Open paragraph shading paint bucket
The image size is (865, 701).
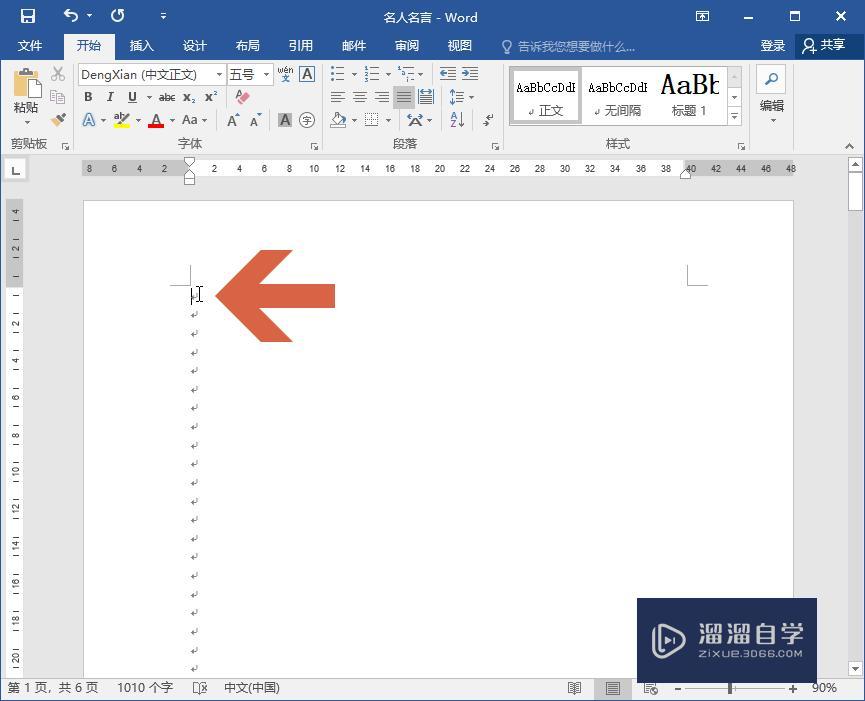coord(338,120)
